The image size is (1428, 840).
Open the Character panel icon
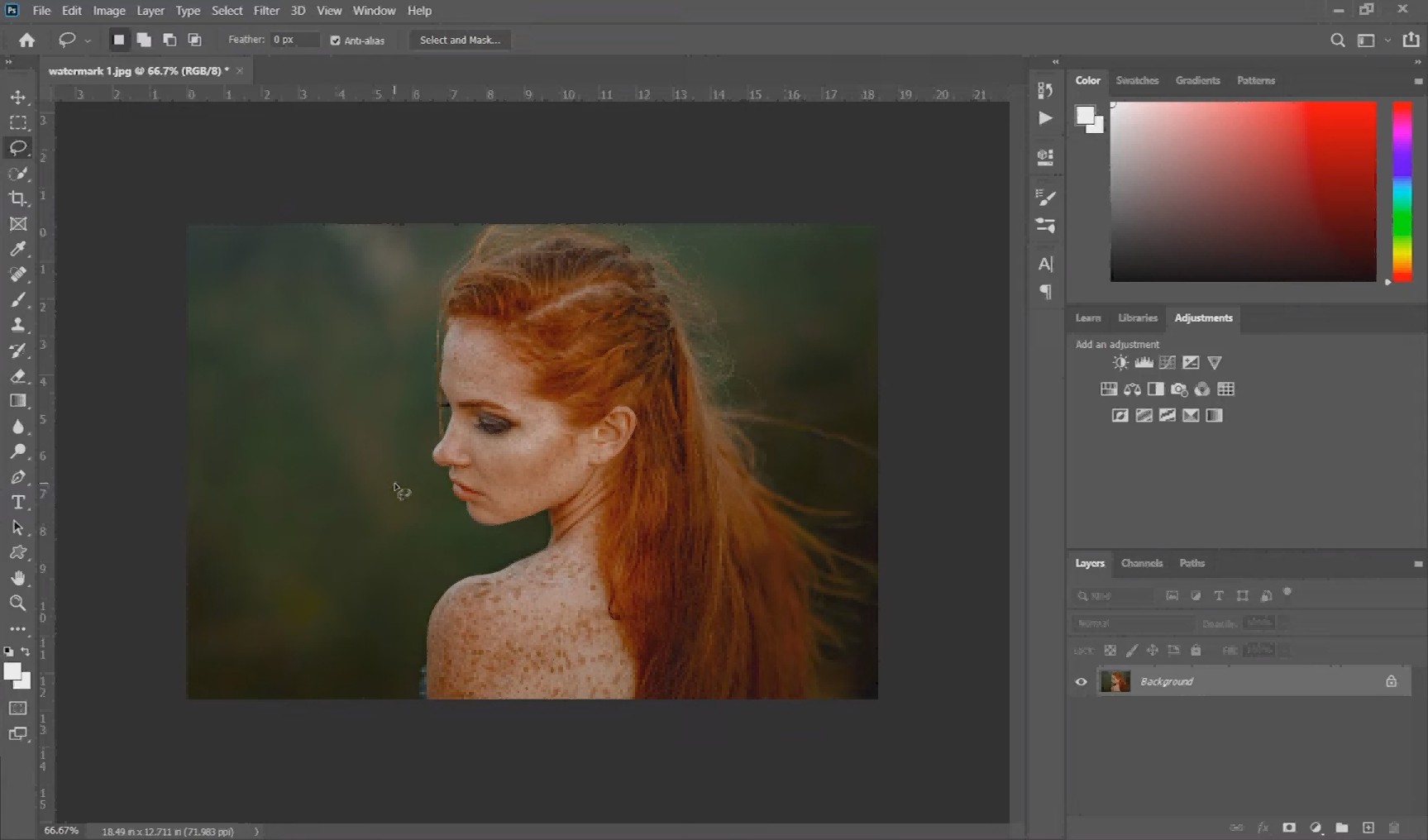[1045, 265]
